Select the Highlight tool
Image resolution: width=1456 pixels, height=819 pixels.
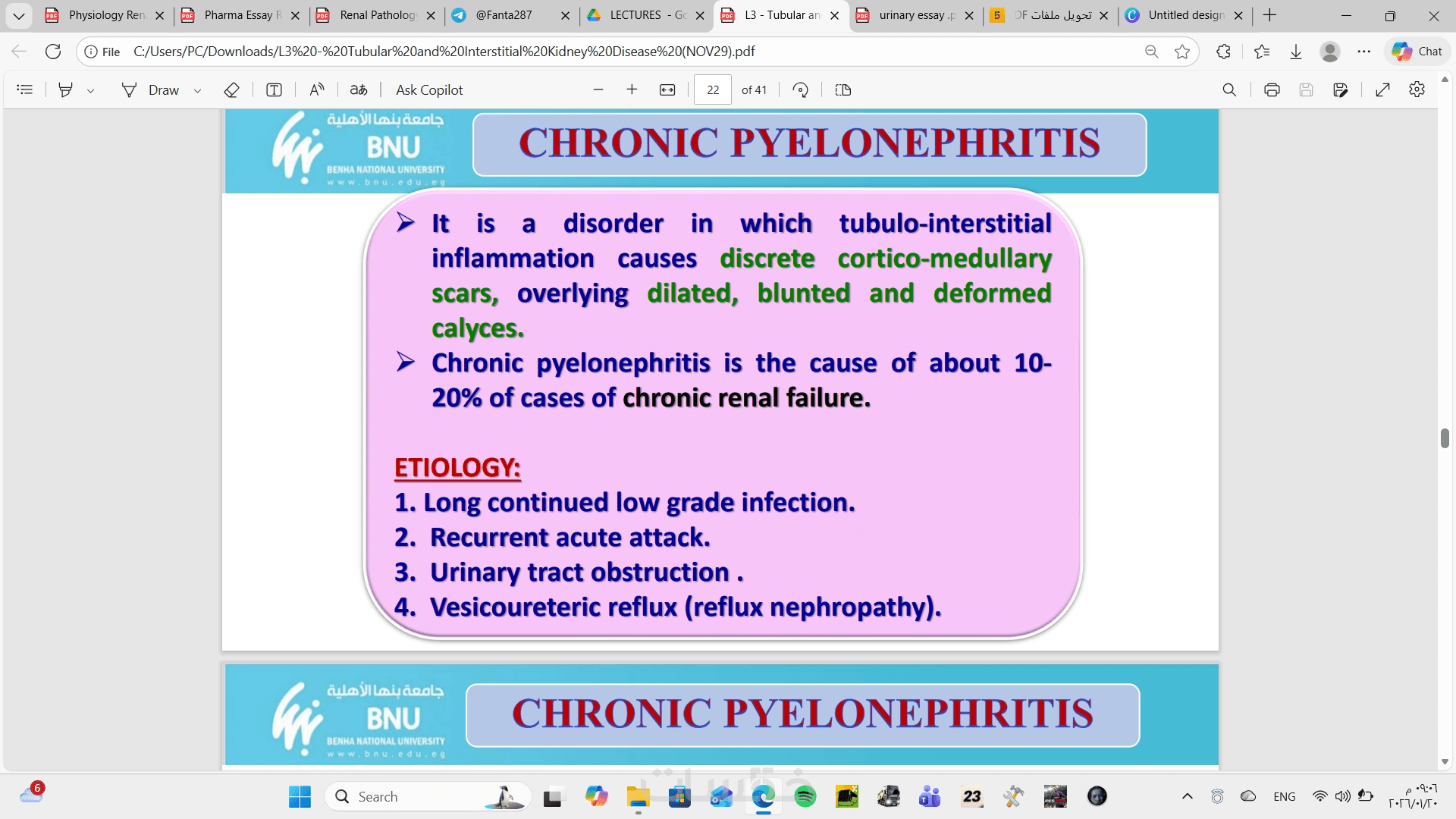66,89
